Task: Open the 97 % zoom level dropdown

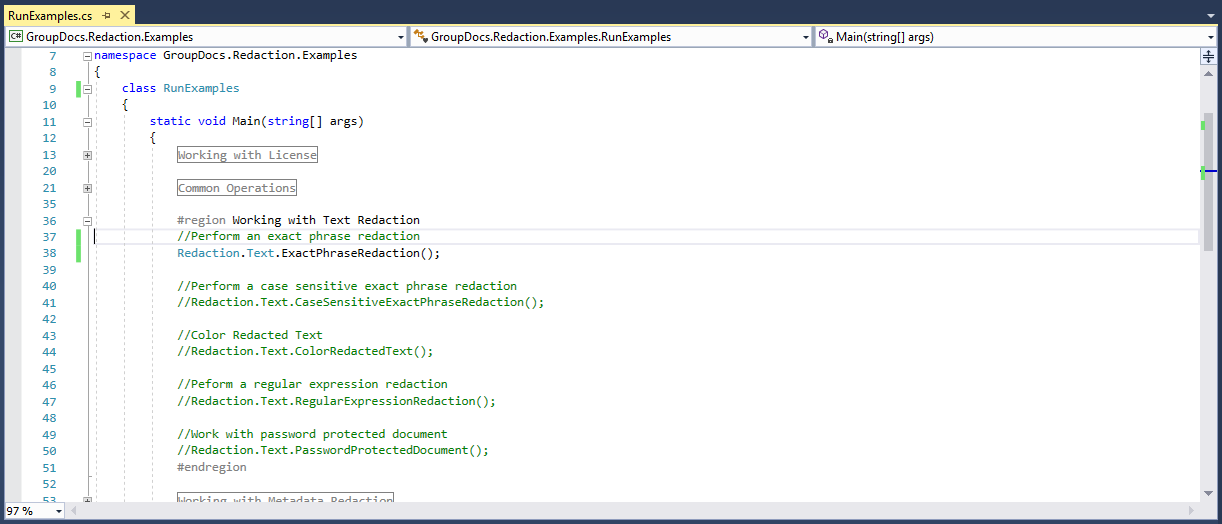Action: (x=59, y=511)
